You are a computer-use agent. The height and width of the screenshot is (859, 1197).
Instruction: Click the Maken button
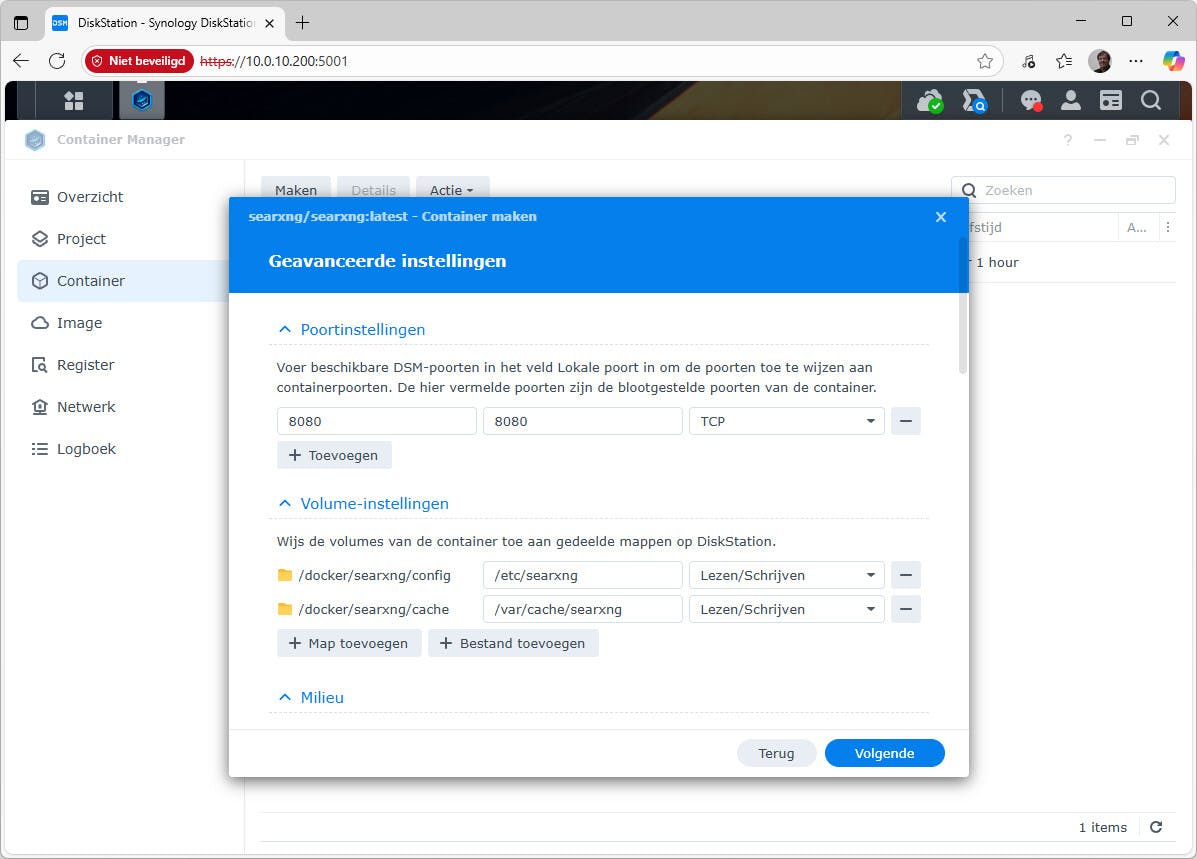tap(295, 190)
